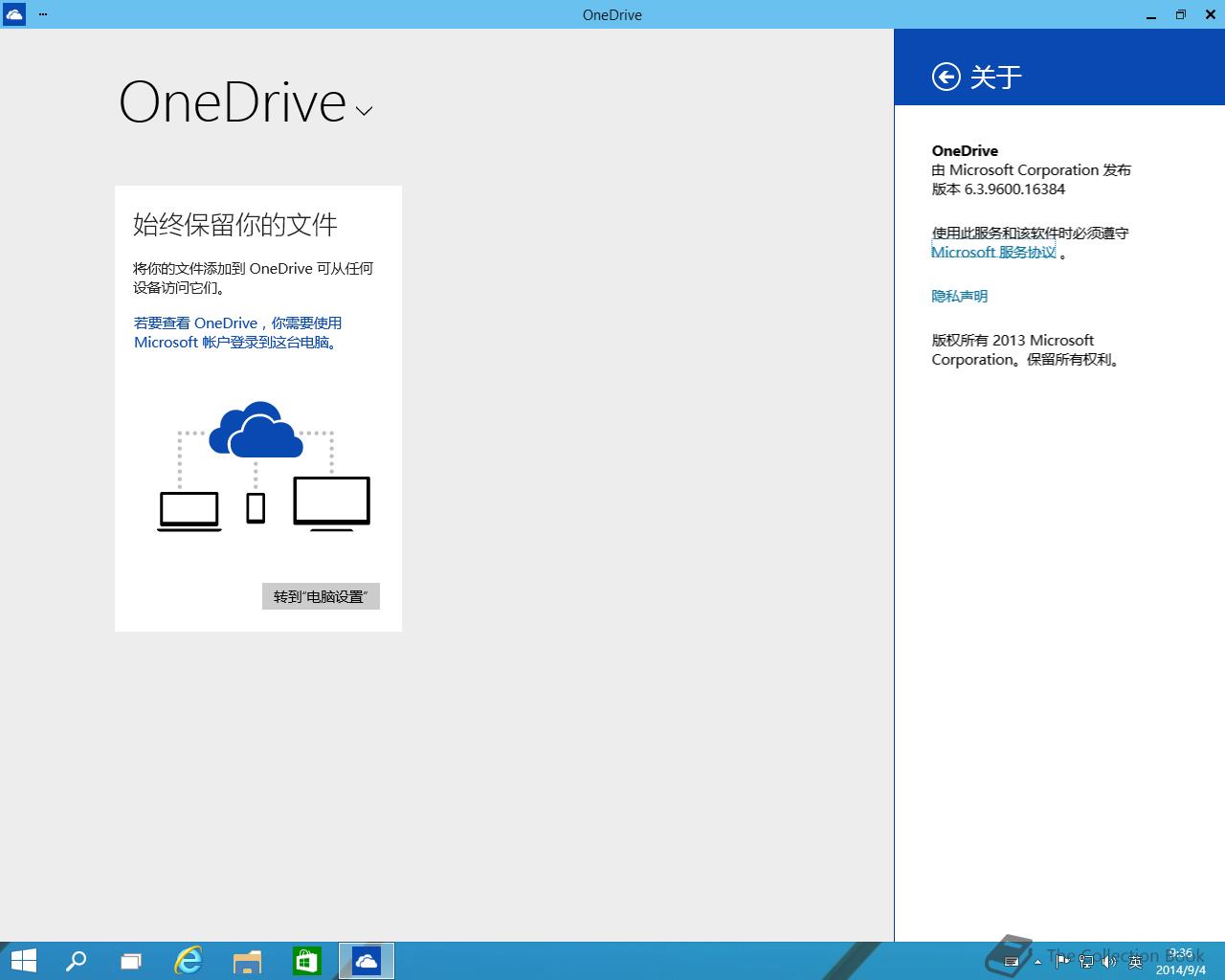
Task: Click the OneDrive app icon in title bar
Action: (14, 14)
